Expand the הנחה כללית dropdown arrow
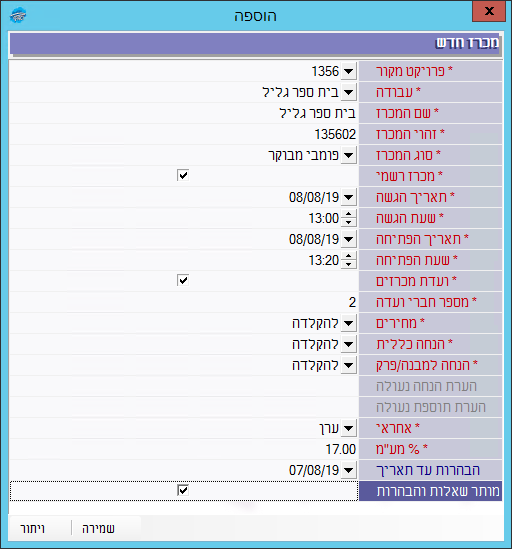 (x=348, y=345)
